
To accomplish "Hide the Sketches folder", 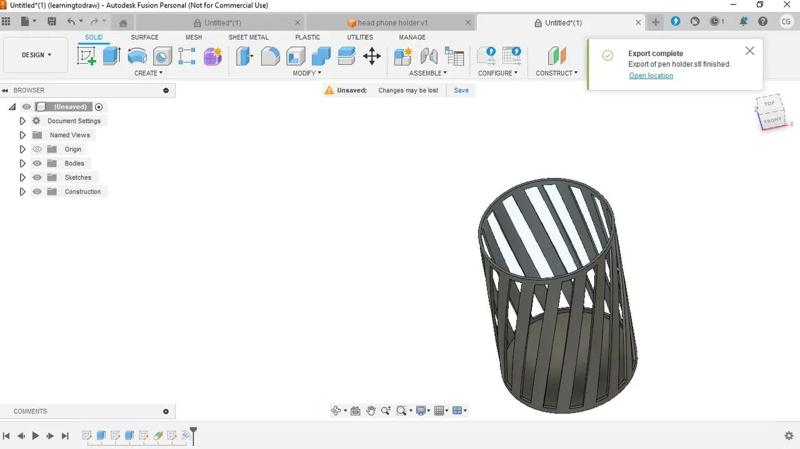I will 37,178.
